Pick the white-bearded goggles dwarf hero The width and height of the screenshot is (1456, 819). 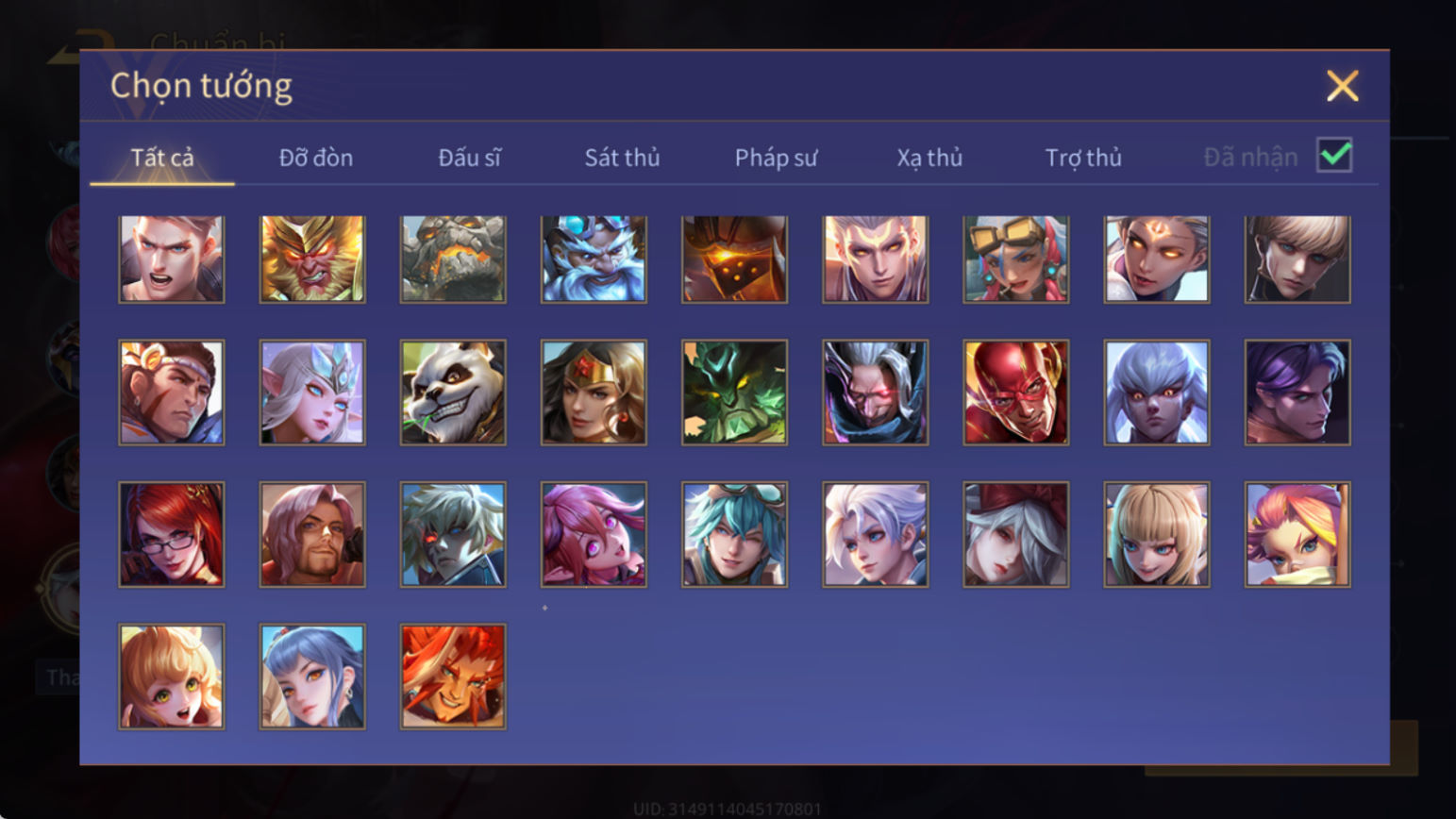[x=594, y=259]
